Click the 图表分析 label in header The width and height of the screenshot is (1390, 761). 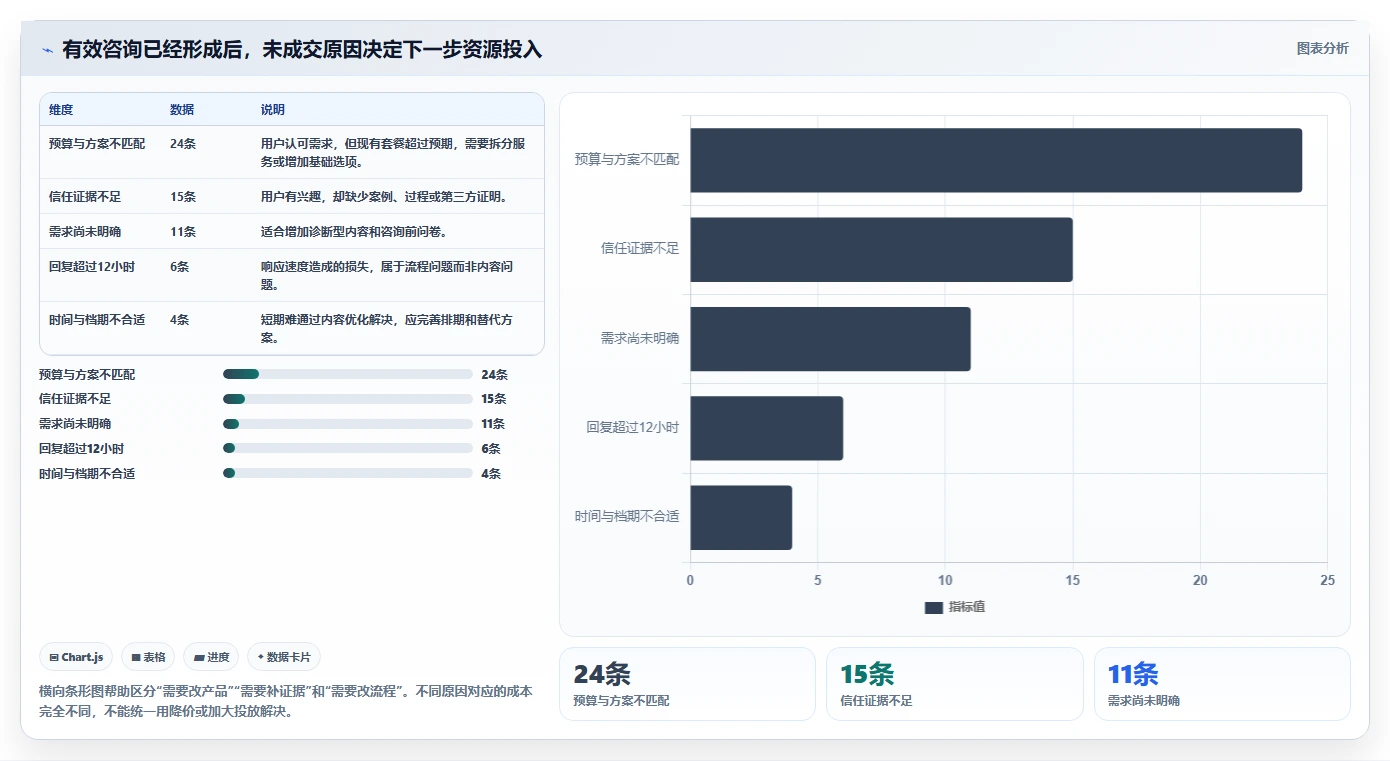(x=1322, y=48)
